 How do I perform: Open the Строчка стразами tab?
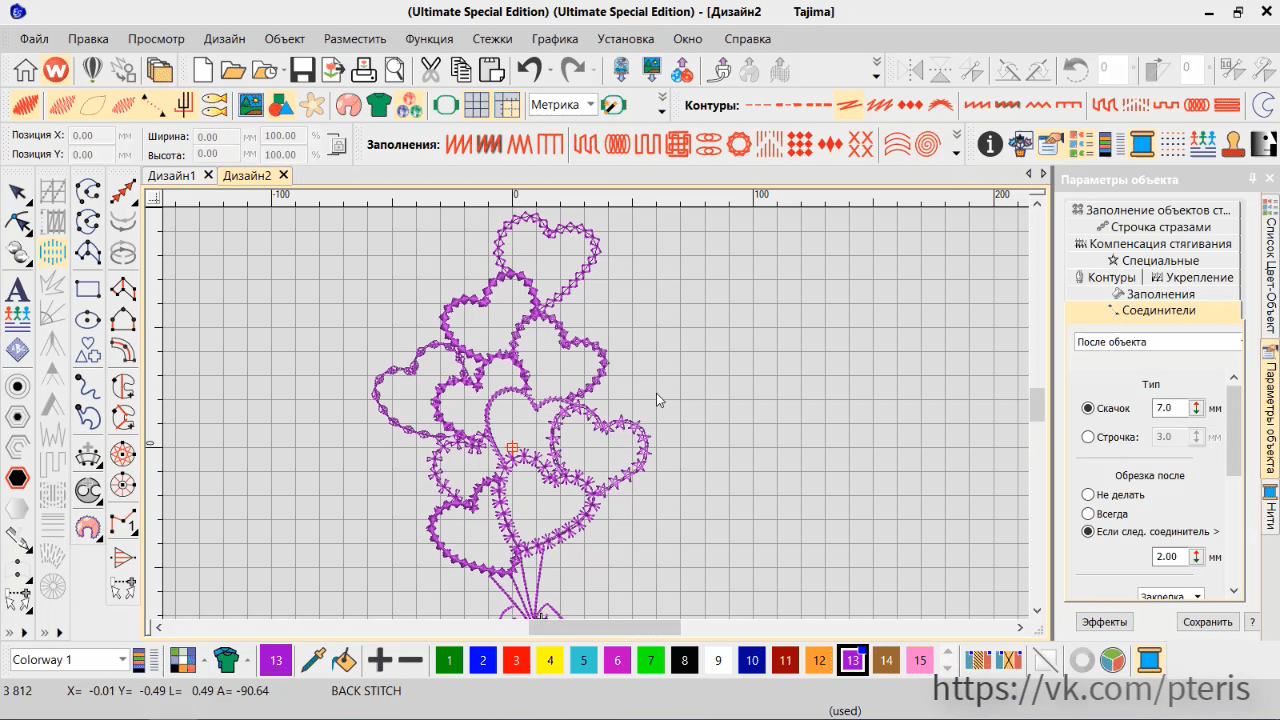(1152, 227)
